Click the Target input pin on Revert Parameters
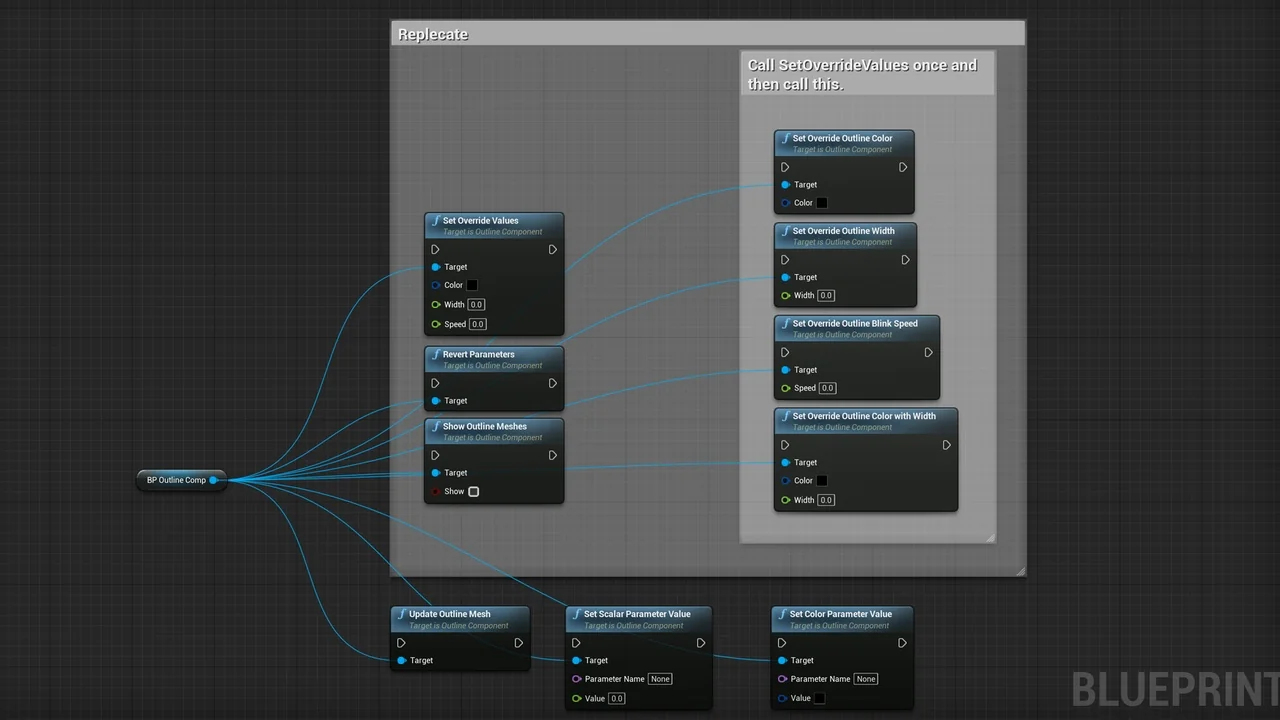Image resolution: width=1280 pixels, height=720 pixels. click(x=437, y=400)
